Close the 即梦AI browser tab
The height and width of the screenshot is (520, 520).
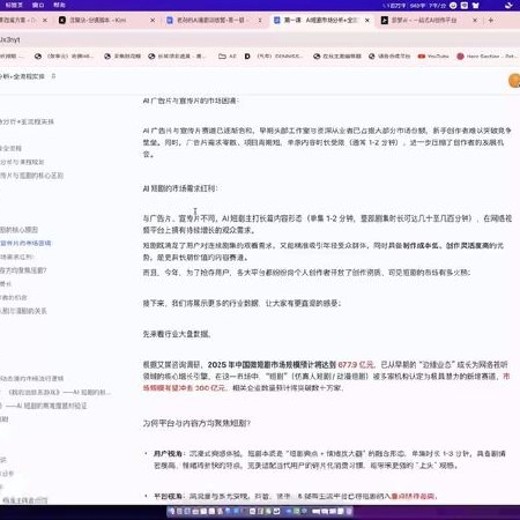[475, 20]
